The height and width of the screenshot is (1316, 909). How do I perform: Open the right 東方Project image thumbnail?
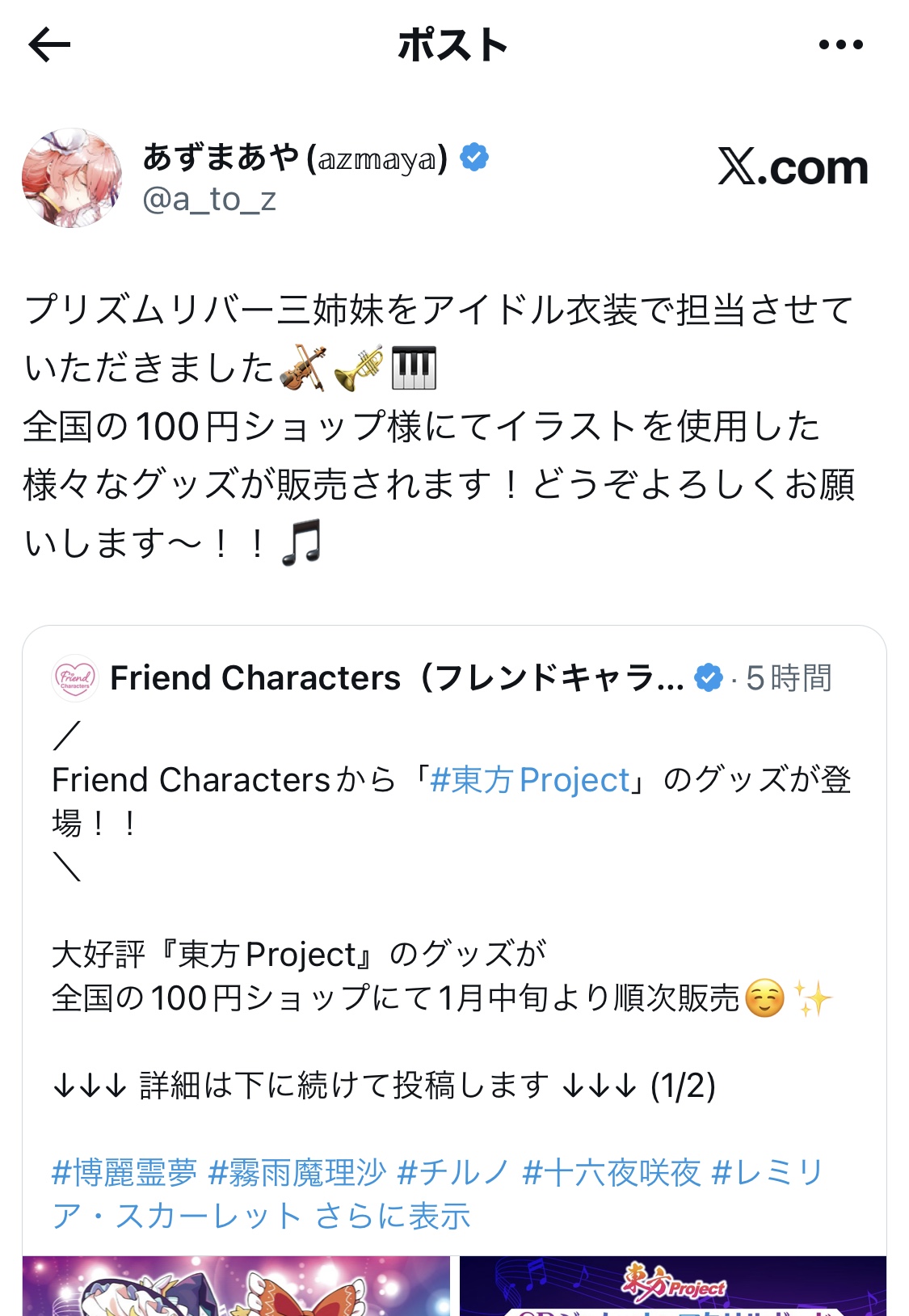[672, 1285]
